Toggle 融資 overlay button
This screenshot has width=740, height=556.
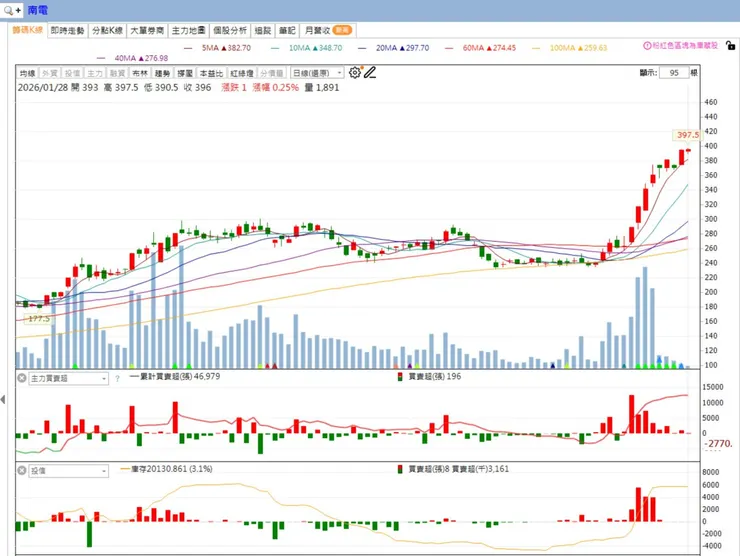[x=118, y=73]
